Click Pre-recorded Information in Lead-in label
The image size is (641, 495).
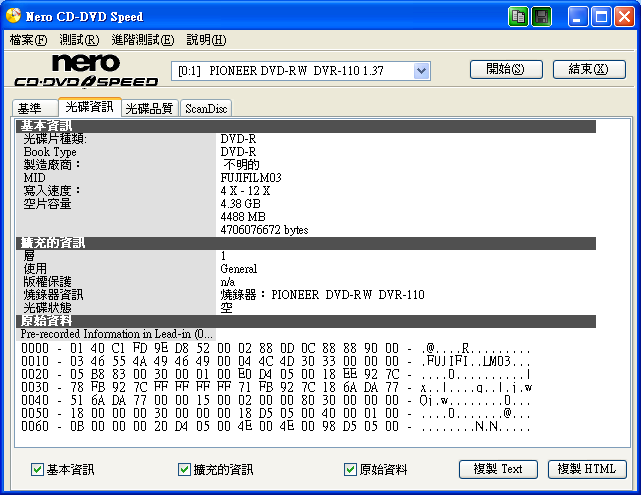tap(117, 334)
